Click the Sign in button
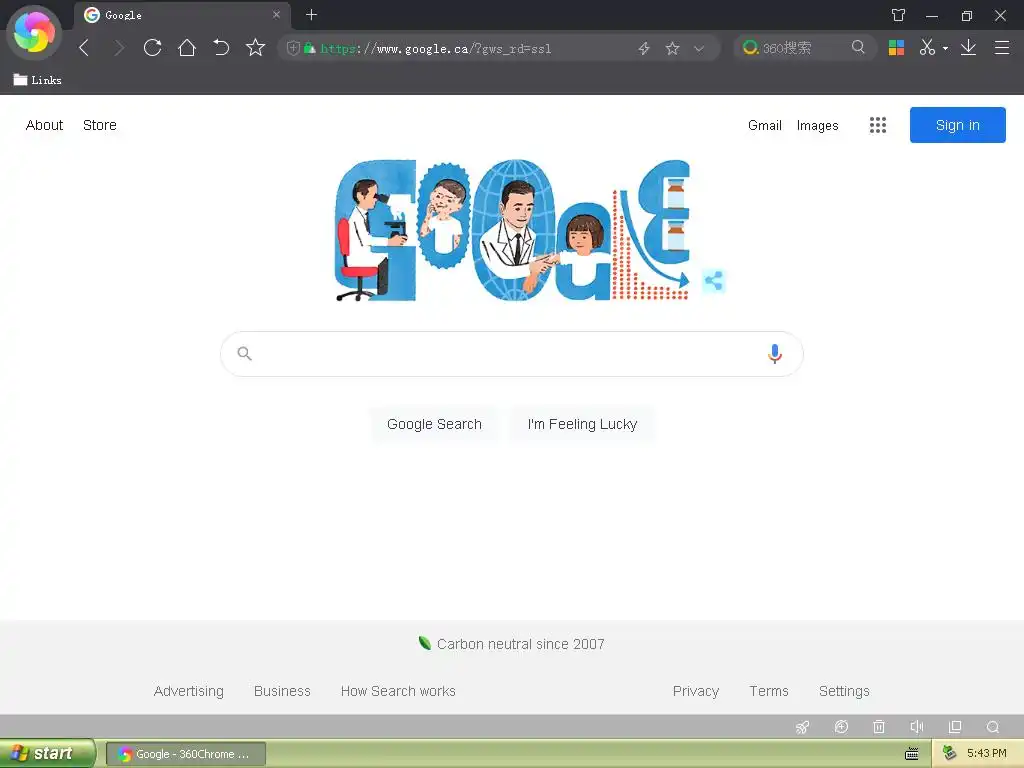Viewport: 1024px width, 768px height. [x=957, y=125]
